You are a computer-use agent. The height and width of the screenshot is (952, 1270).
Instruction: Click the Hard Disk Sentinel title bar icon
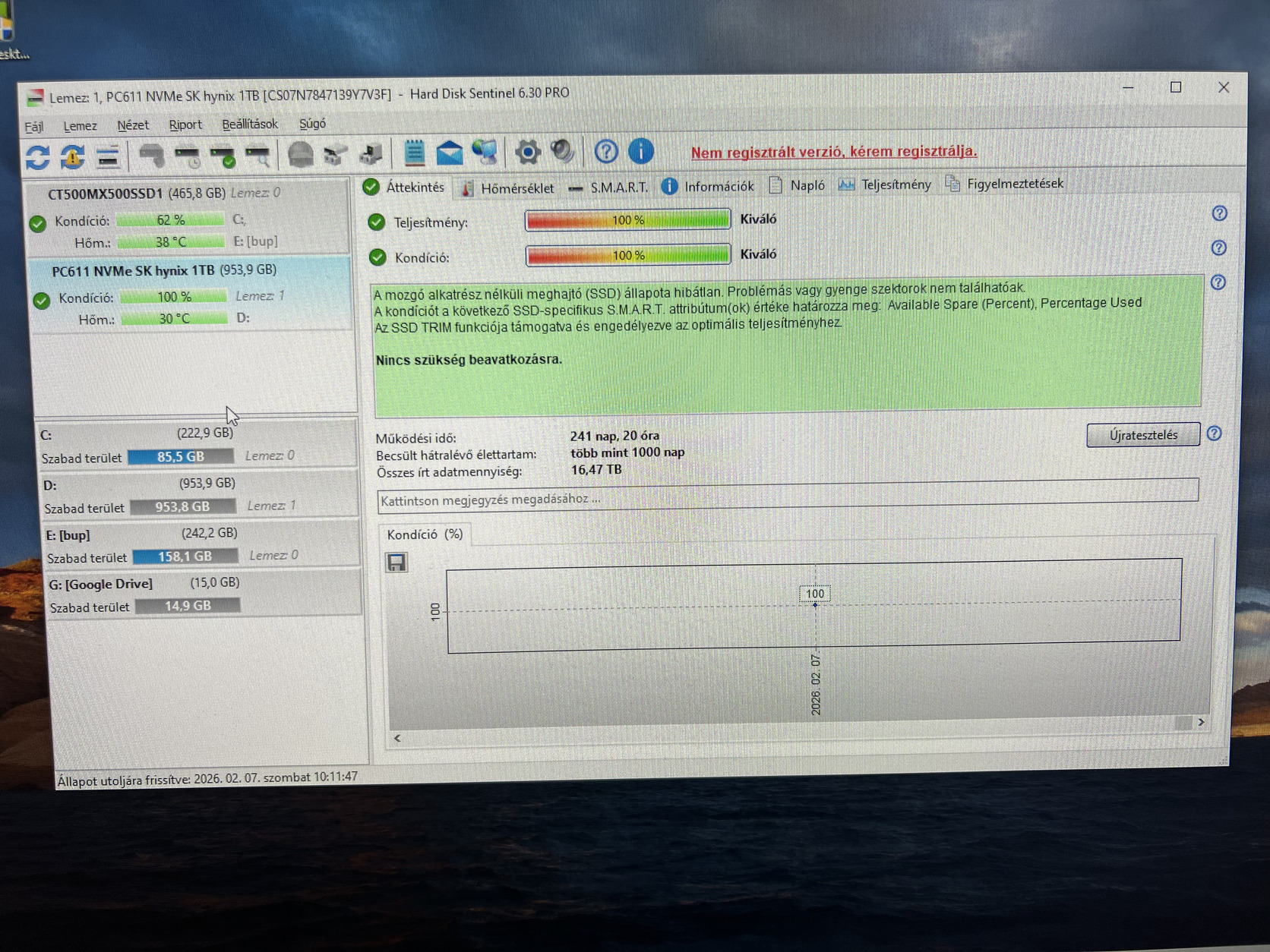[35, 98]
